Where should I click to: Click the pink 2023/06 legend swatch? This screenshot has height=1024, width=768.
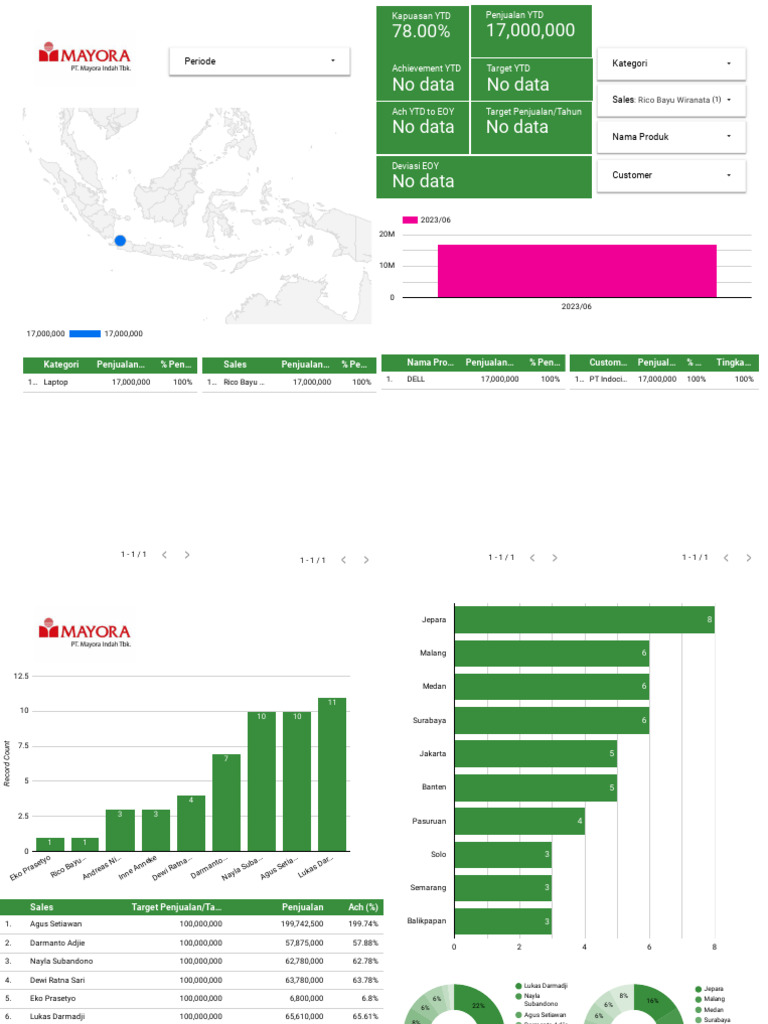409,220
